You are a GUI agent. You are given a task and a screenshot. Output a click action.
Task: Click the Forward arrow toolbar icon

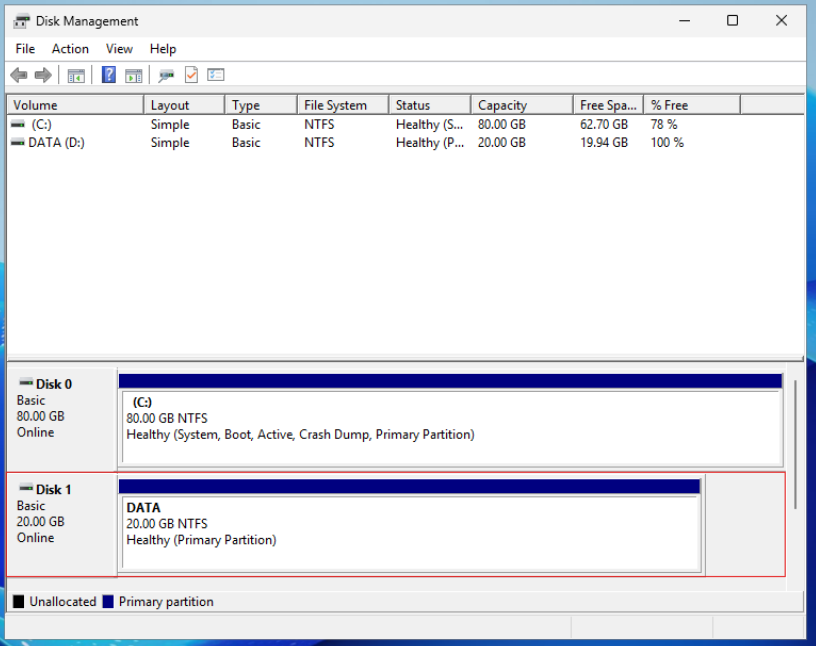(43, 75)
